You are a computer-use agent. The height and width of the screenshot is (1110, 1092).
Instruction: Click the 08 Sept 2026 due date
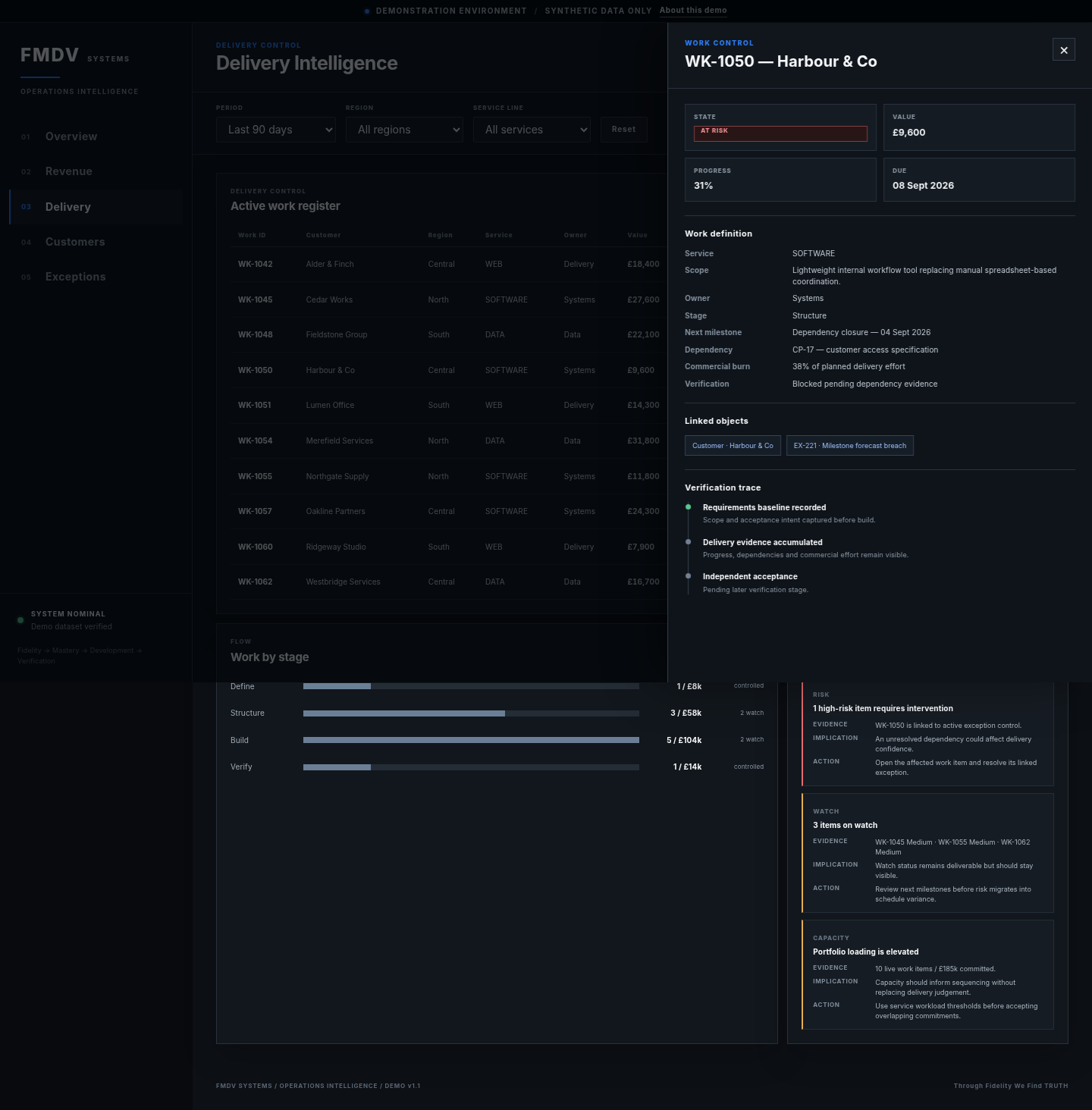(924, 185)
